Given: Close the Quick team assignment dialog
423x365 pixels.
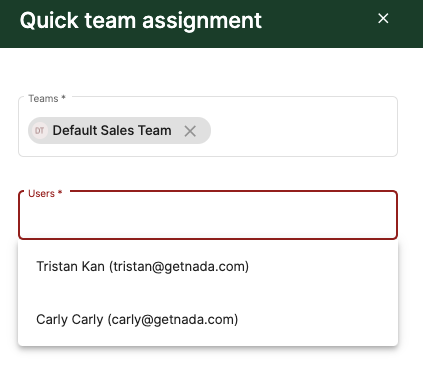Looking at the screenshot, I should (383, 18).
